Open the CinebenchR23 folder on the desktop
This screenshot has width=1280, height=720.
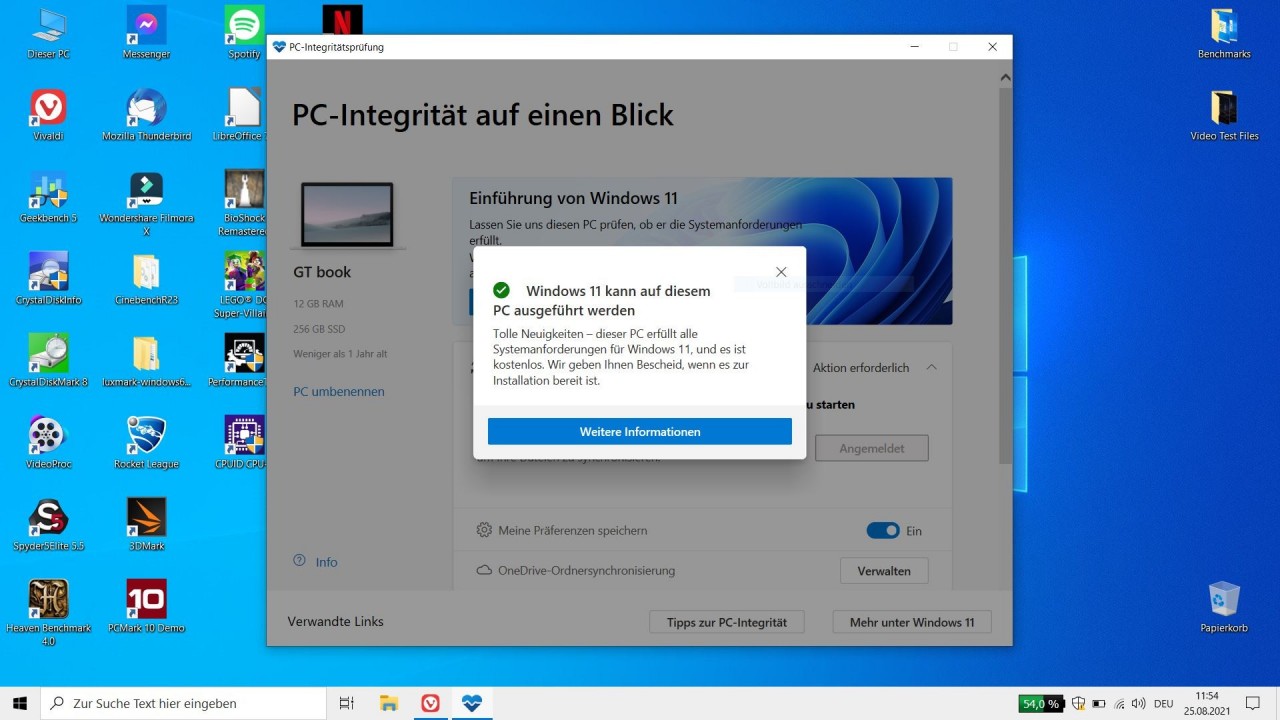[x=146, y=278]
